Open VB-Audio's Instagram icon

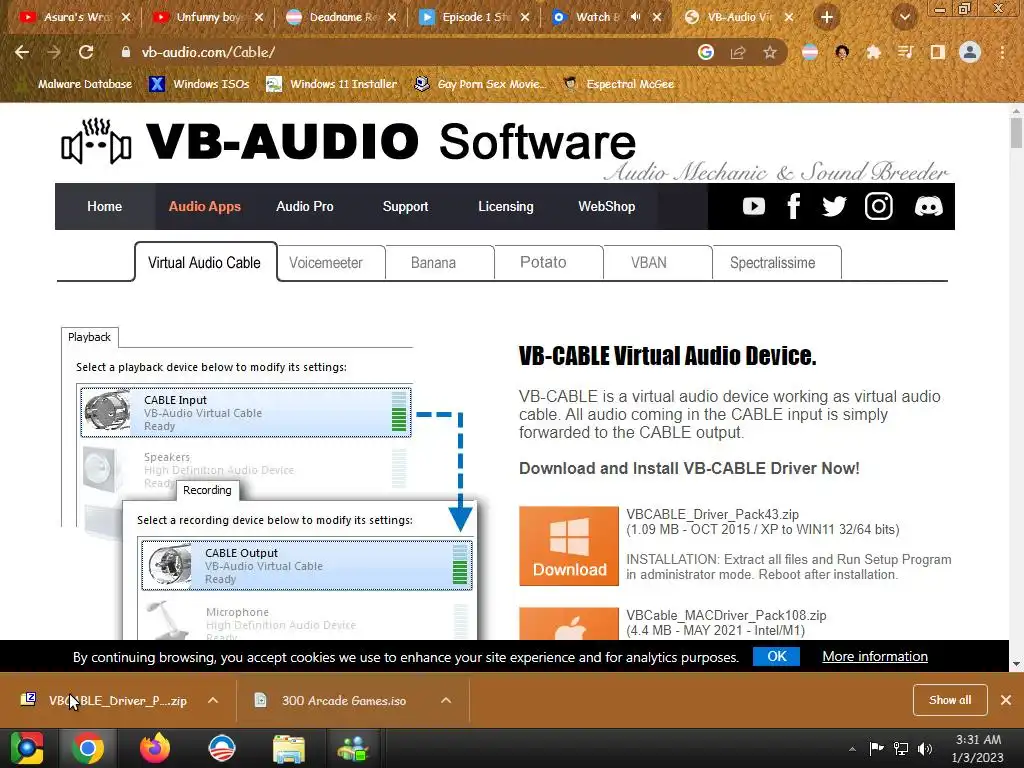point(878,206)
